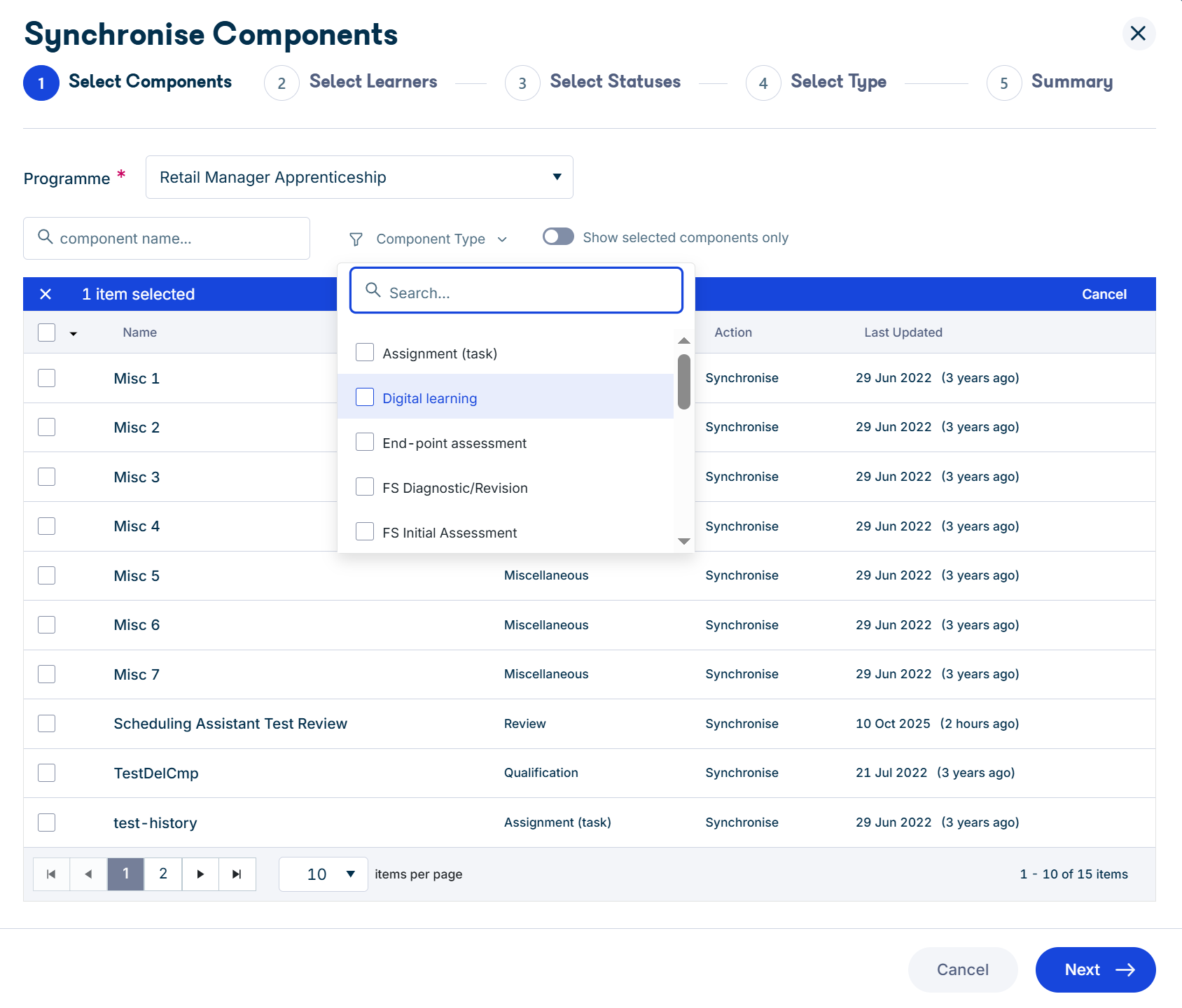The width and height of the screenshot is (1182, 1008).
Task: Go to previous page arrow
Action: pyautogui.click(x=88, y=874)
